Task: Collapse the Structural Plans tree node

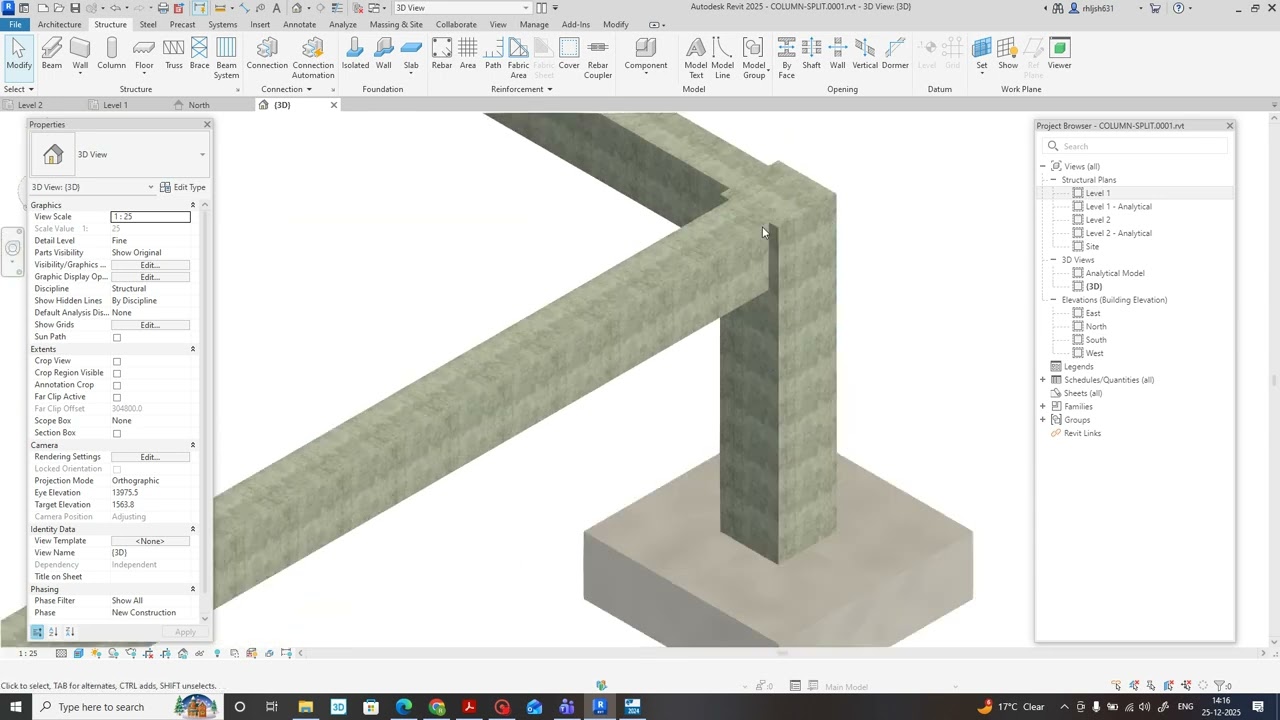Action: click(x=1053, y=180)
